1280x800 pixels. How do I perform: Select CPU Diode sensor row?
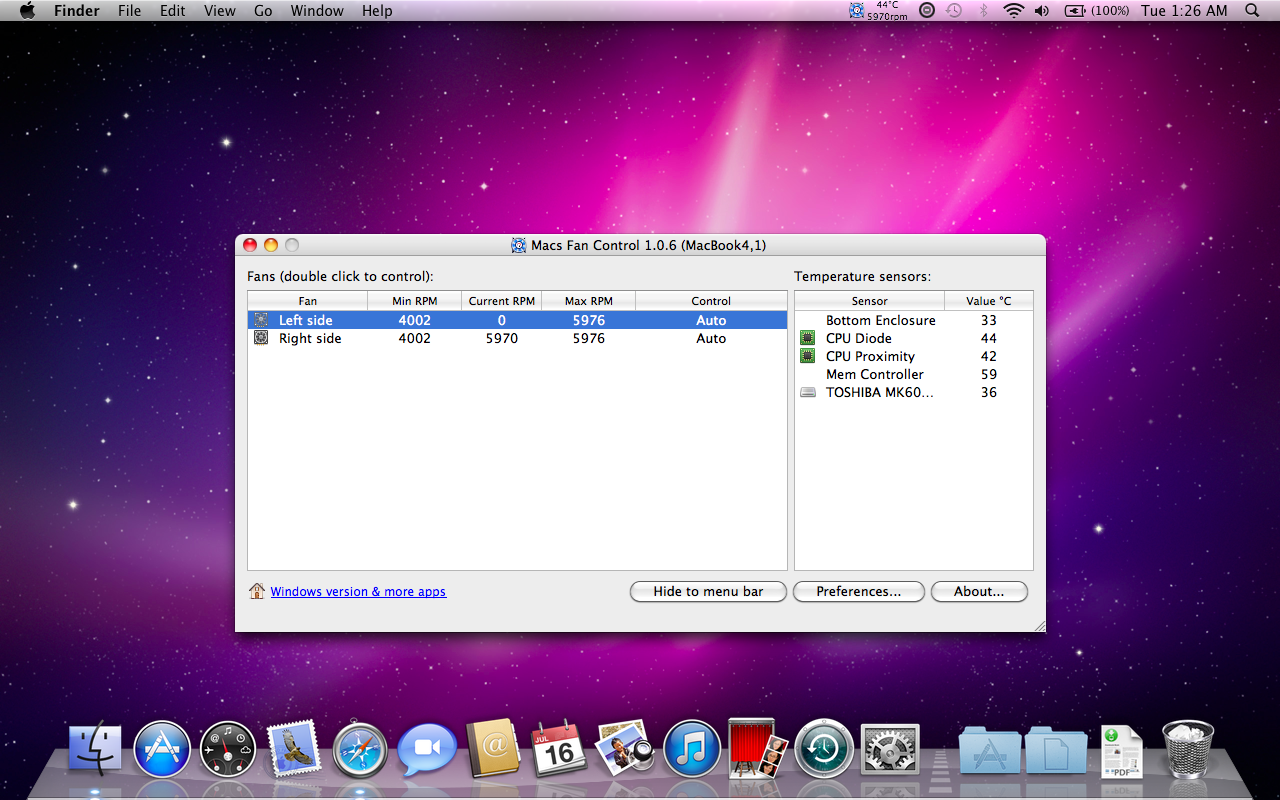914,338
